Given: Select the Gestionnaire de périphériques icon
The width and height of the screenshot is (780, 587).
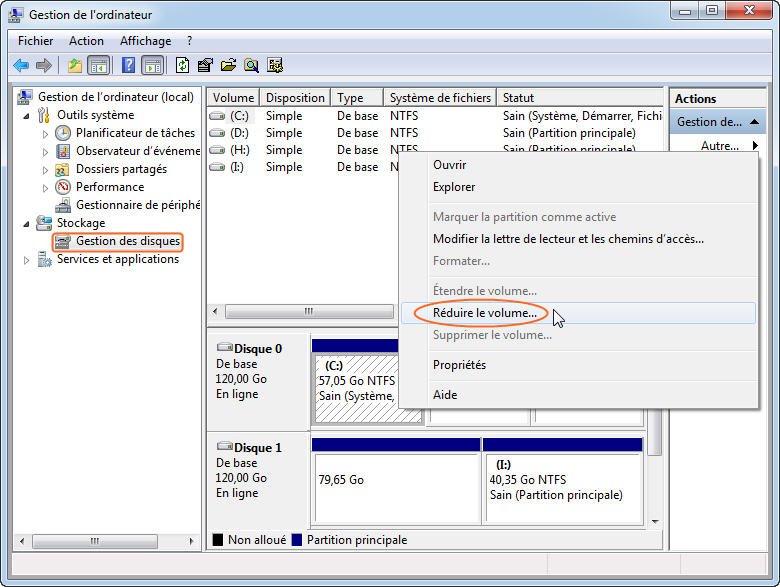Looking at the screenshot, I should pyautogui.click(x=63, y=204).
